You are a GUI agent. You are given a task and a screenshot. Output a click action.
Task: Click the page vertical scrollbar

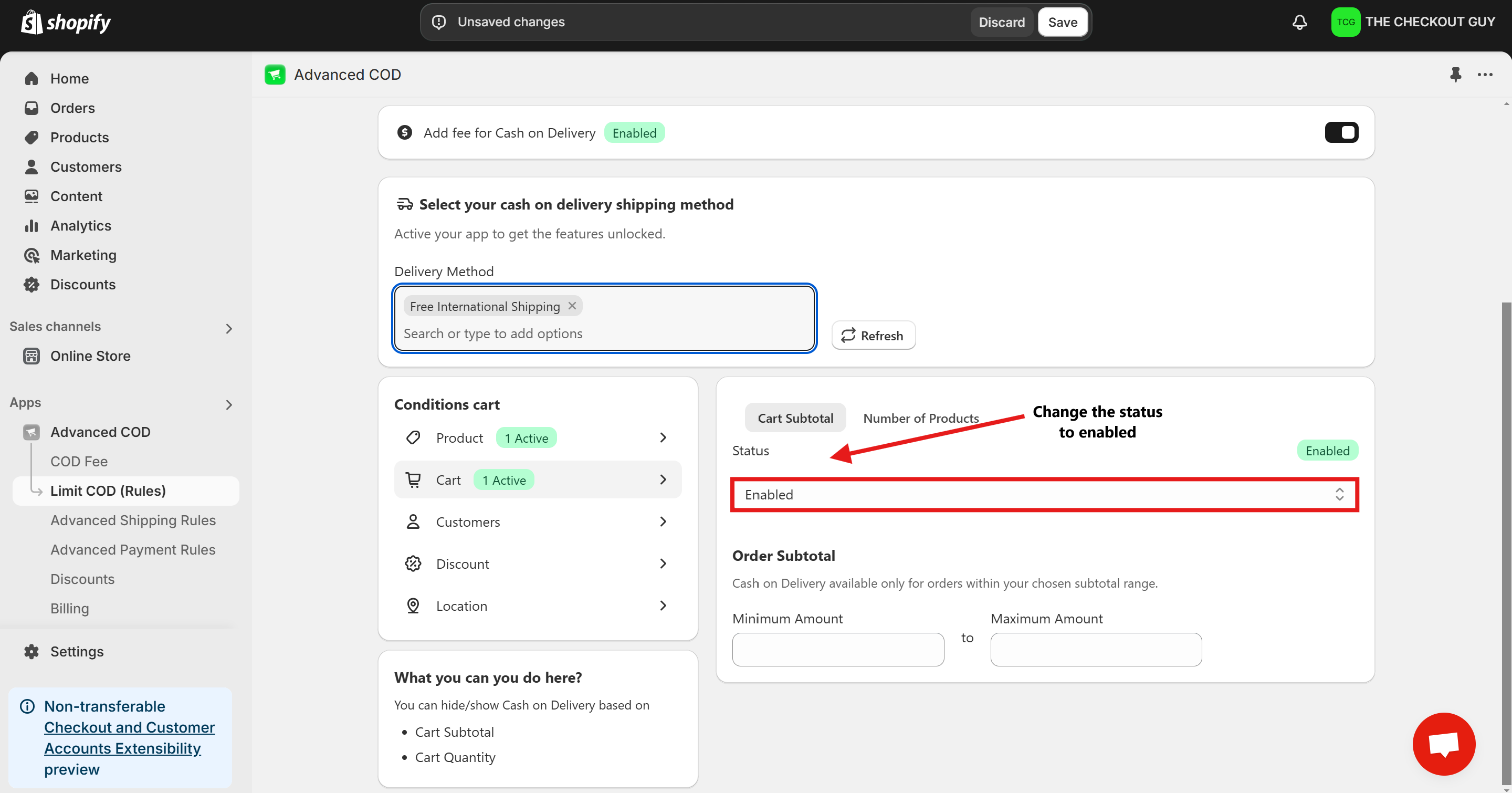pos(1506,543)
